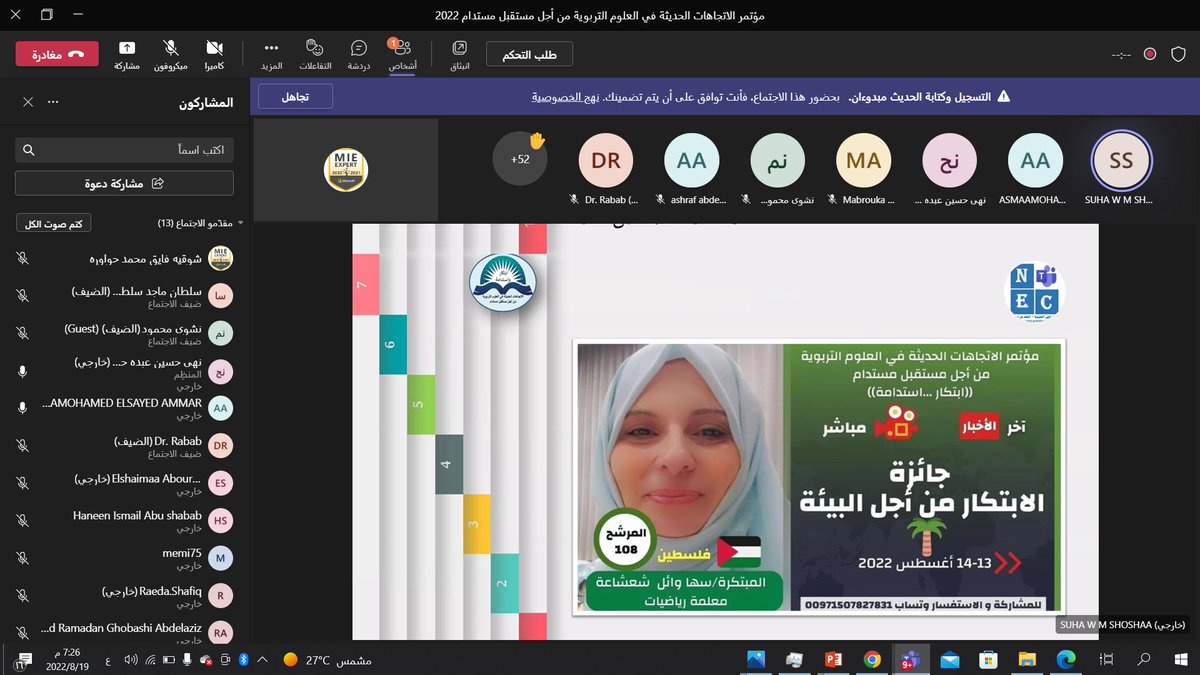Click the M avatar of memi75
1200x675 pixels.
coord(220,559)
